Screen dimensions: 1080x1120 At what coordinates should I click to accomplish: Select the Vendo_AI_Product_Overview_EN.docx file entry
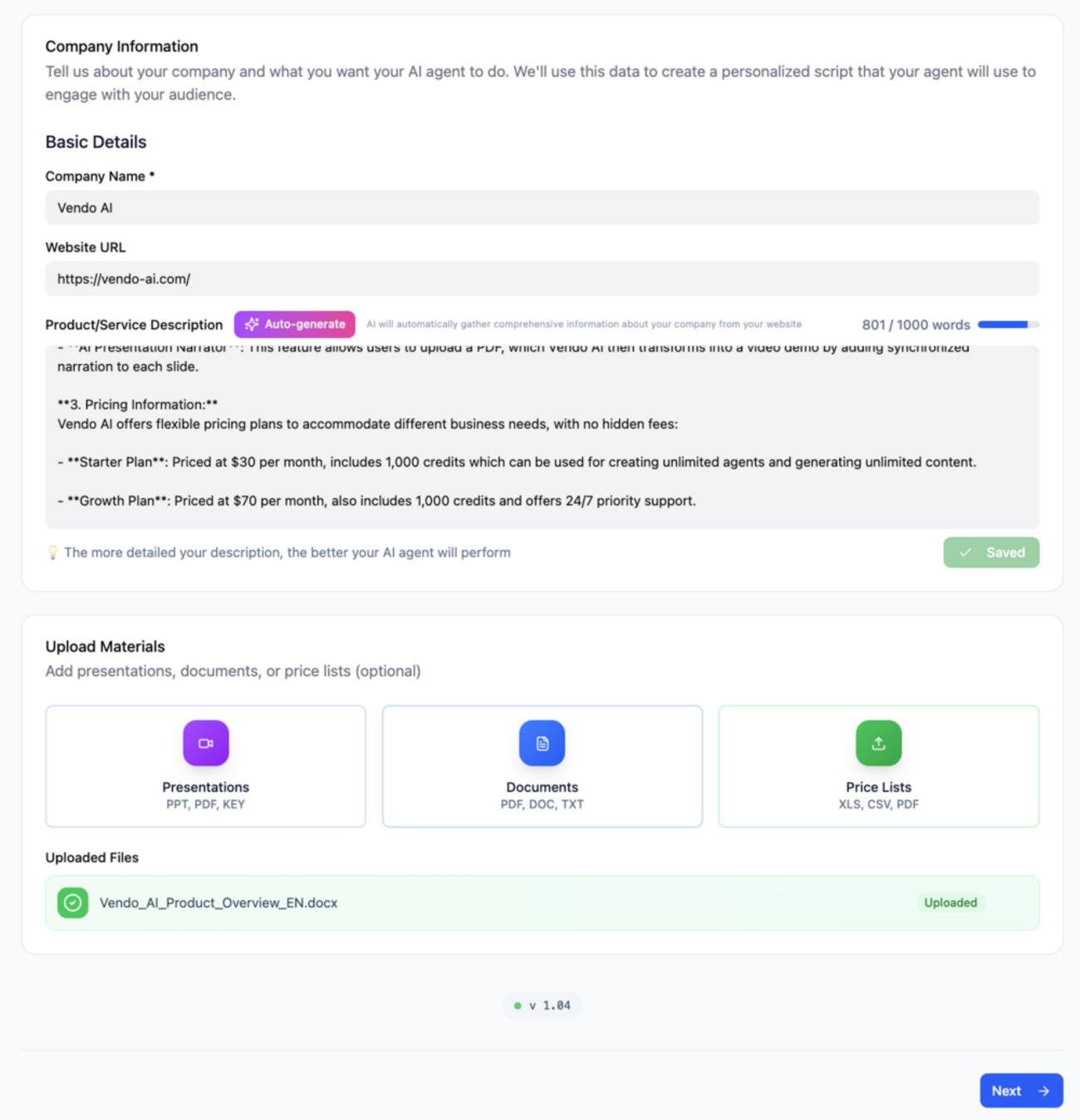tap(216, 902)
